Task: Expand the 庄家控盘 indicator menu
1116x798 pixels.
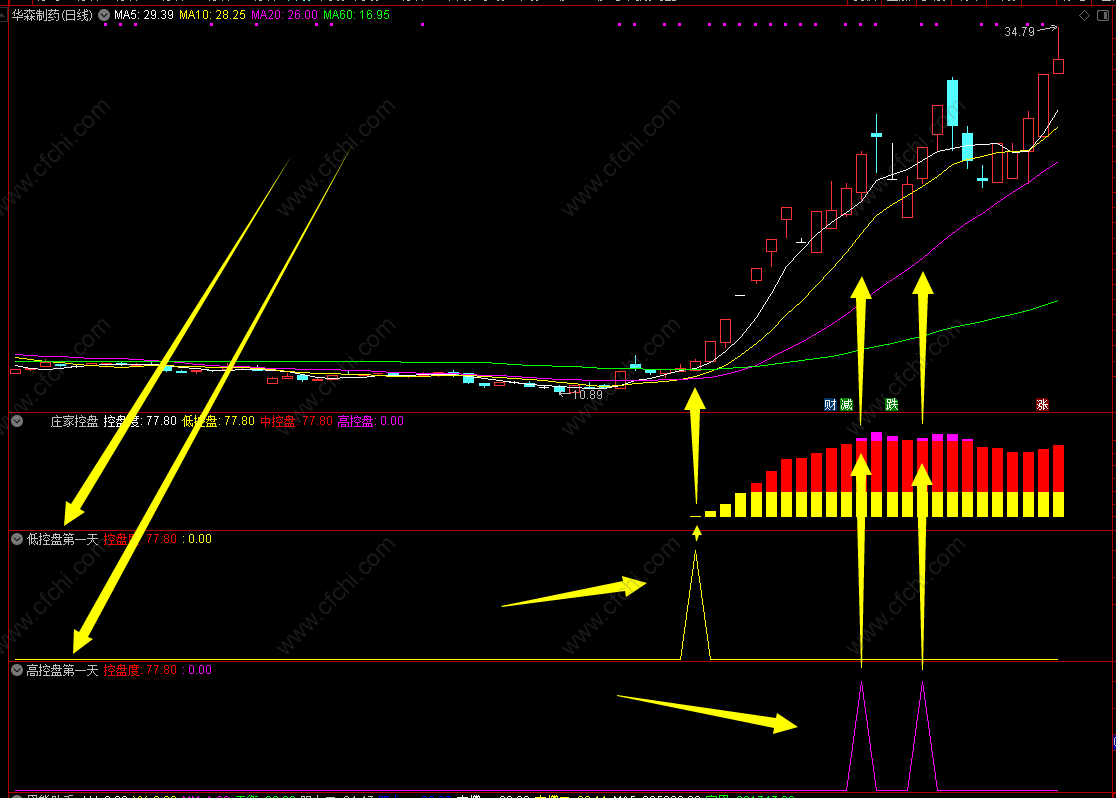Action: [x=17, y=421]
